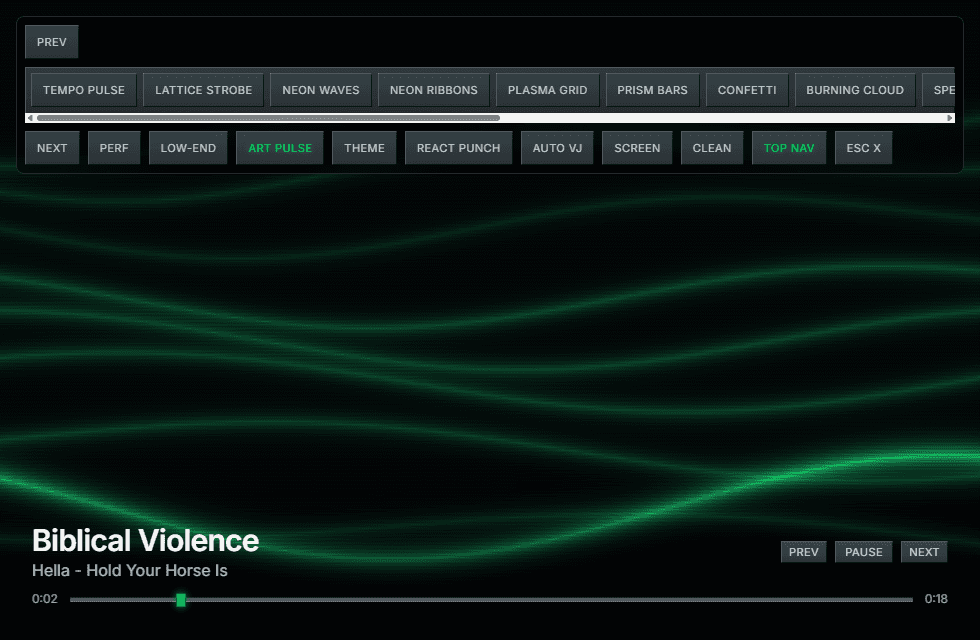Toggle REACT PUNCH effect

point(459,148)
